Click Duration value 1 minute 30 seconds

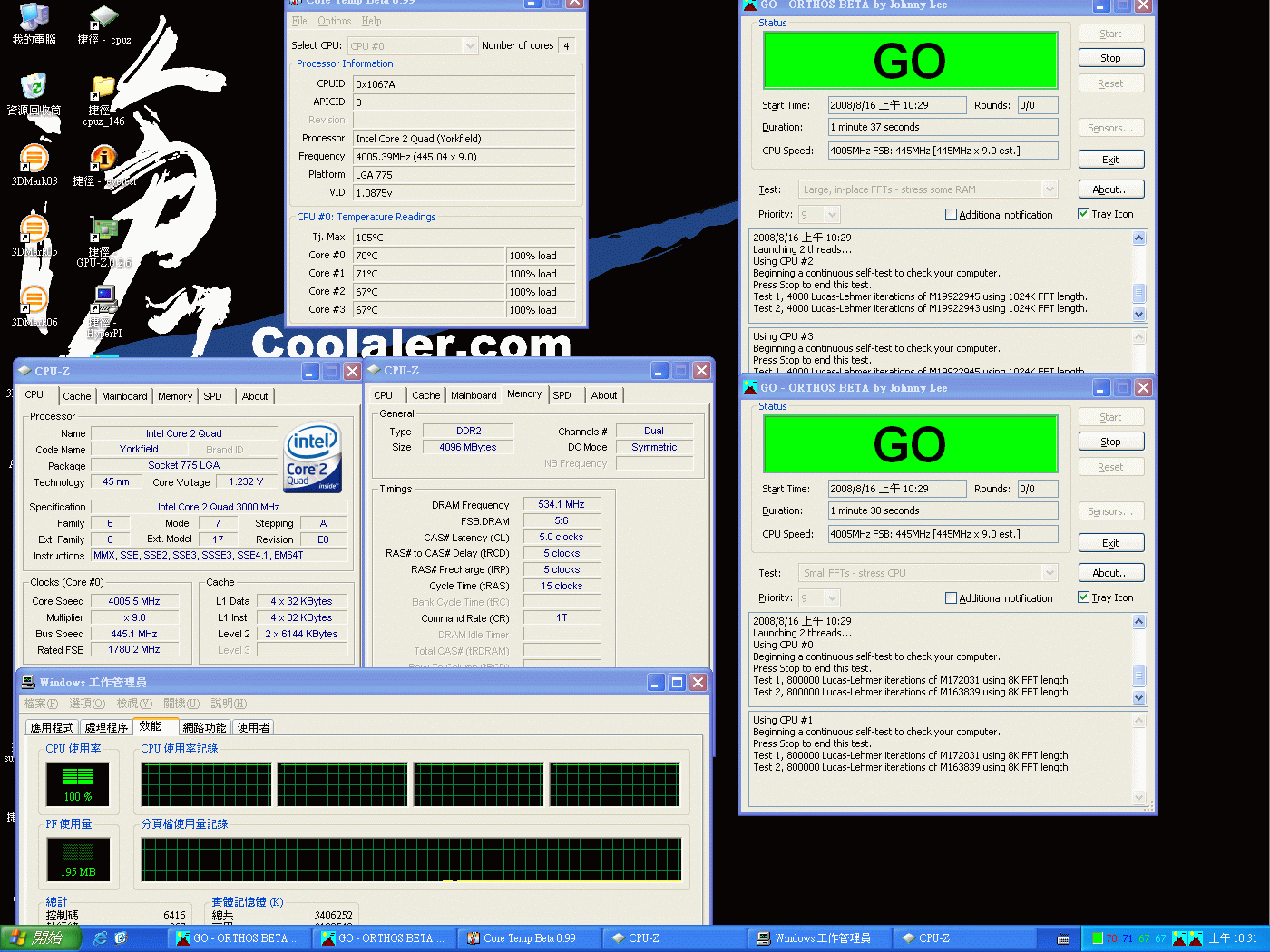pos(943,510)
